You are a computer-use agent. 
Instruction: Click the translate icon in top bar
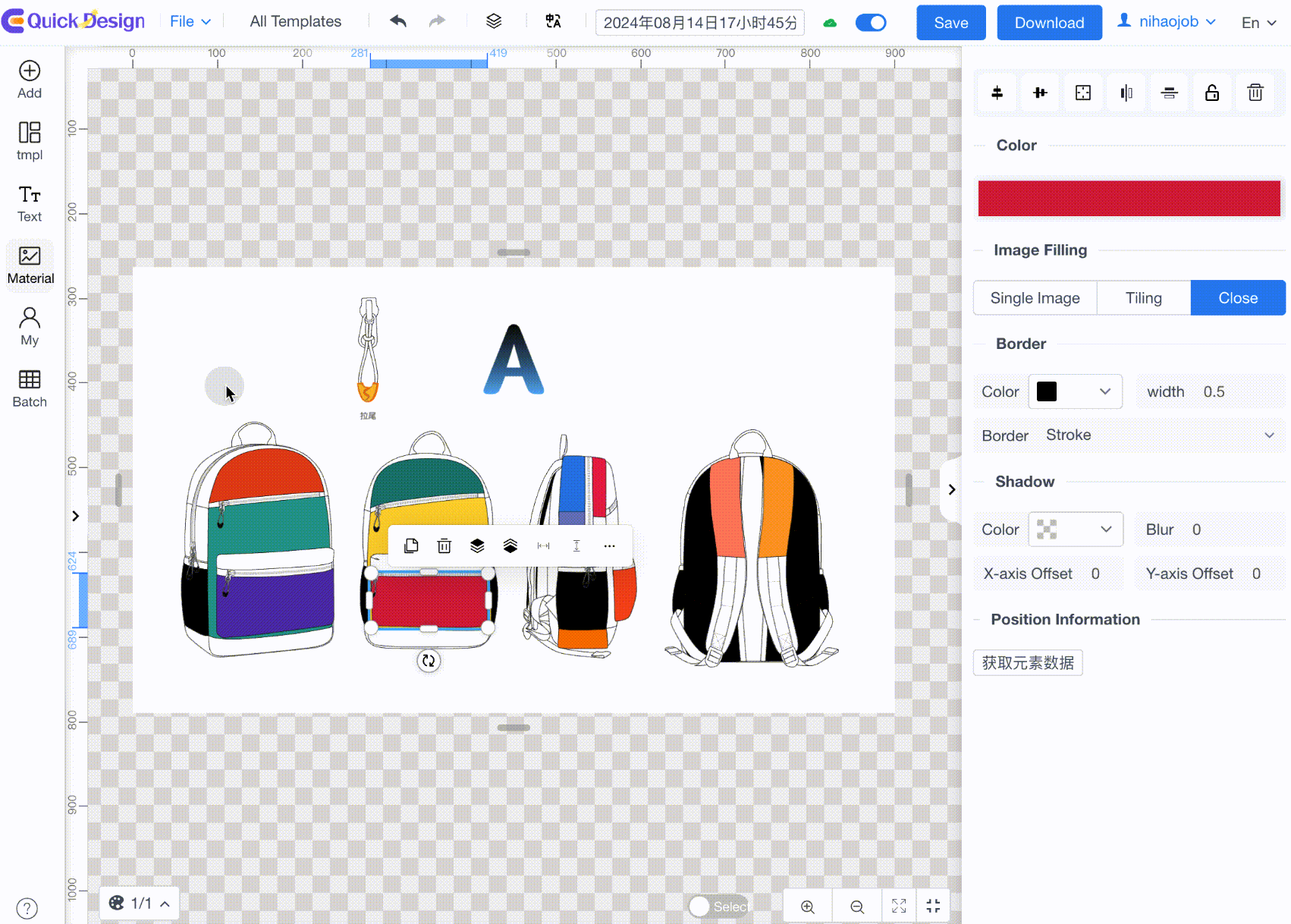click(x=553, y=21)
